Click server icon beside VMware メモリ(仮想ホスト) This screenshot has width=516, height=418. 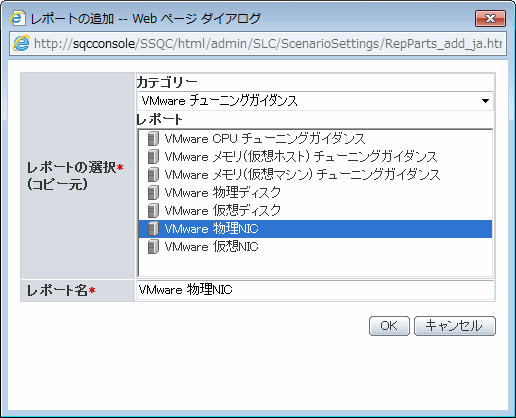[153, 157]
